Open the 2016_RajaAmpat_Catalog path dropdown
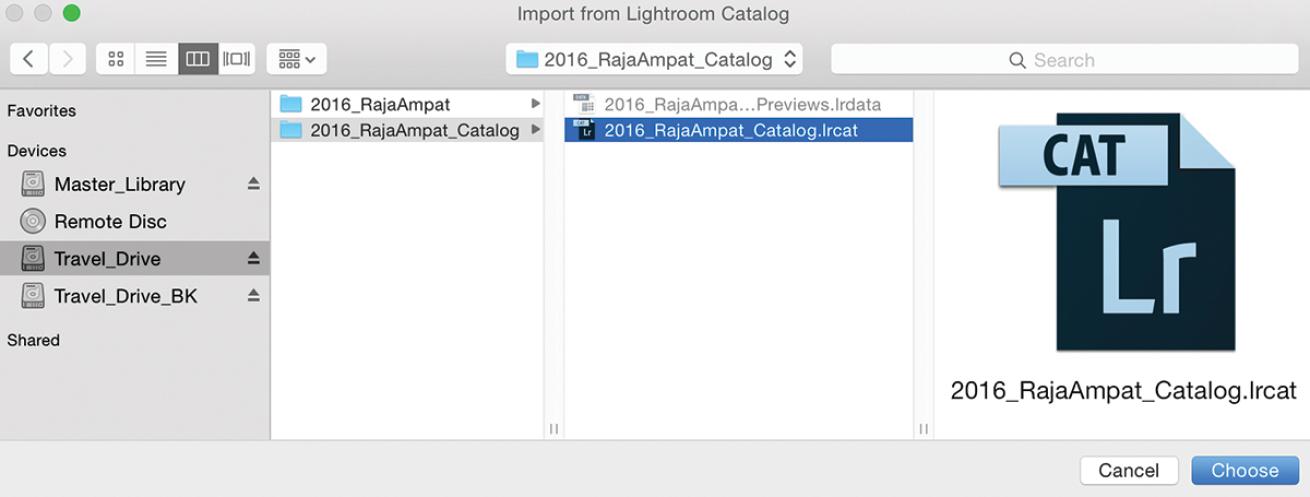Viewport: 1310px width, 497px height. pos(654,59)
